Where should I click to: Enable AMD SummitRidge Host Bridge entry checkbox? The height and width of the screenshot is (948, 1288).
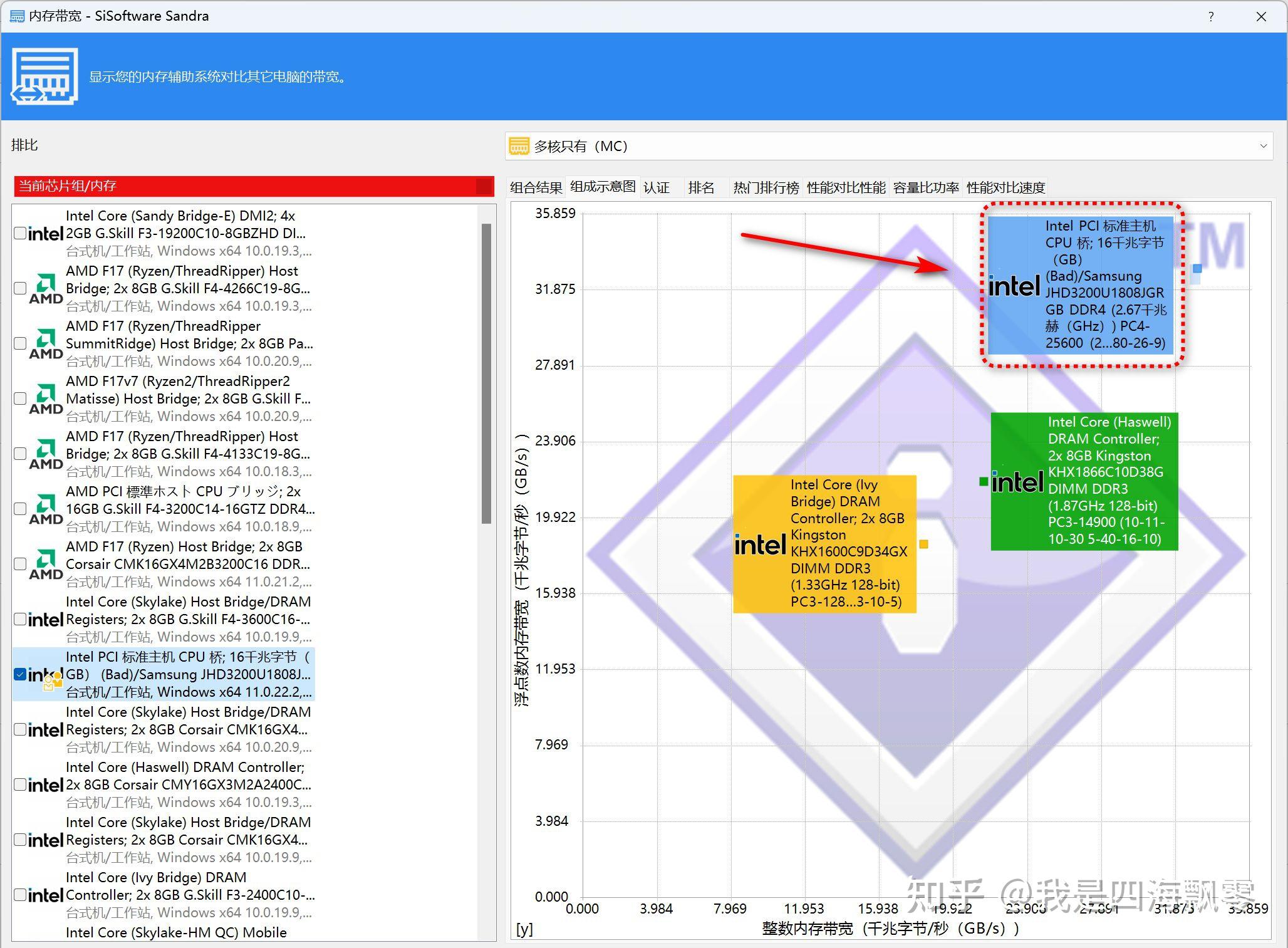pos(20,343)
